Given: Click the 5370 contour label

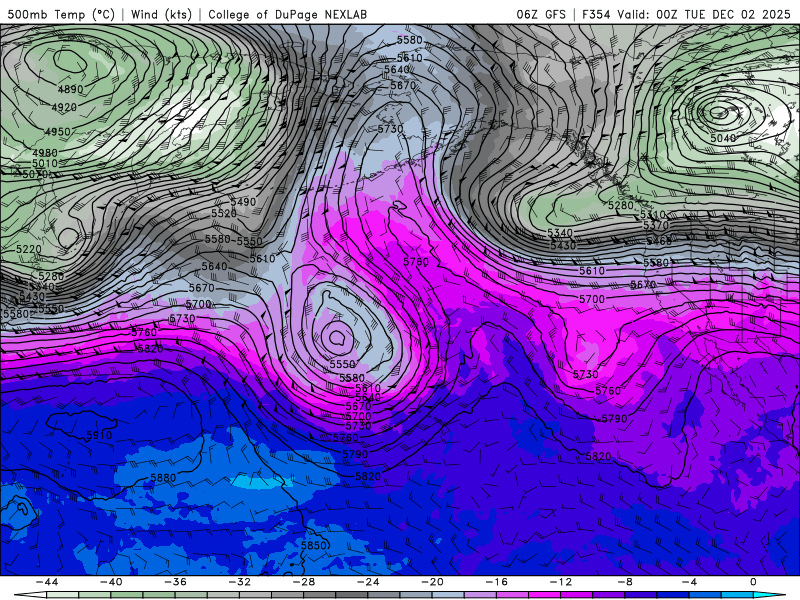Looking at the screenshot, I should pos(656,225).
